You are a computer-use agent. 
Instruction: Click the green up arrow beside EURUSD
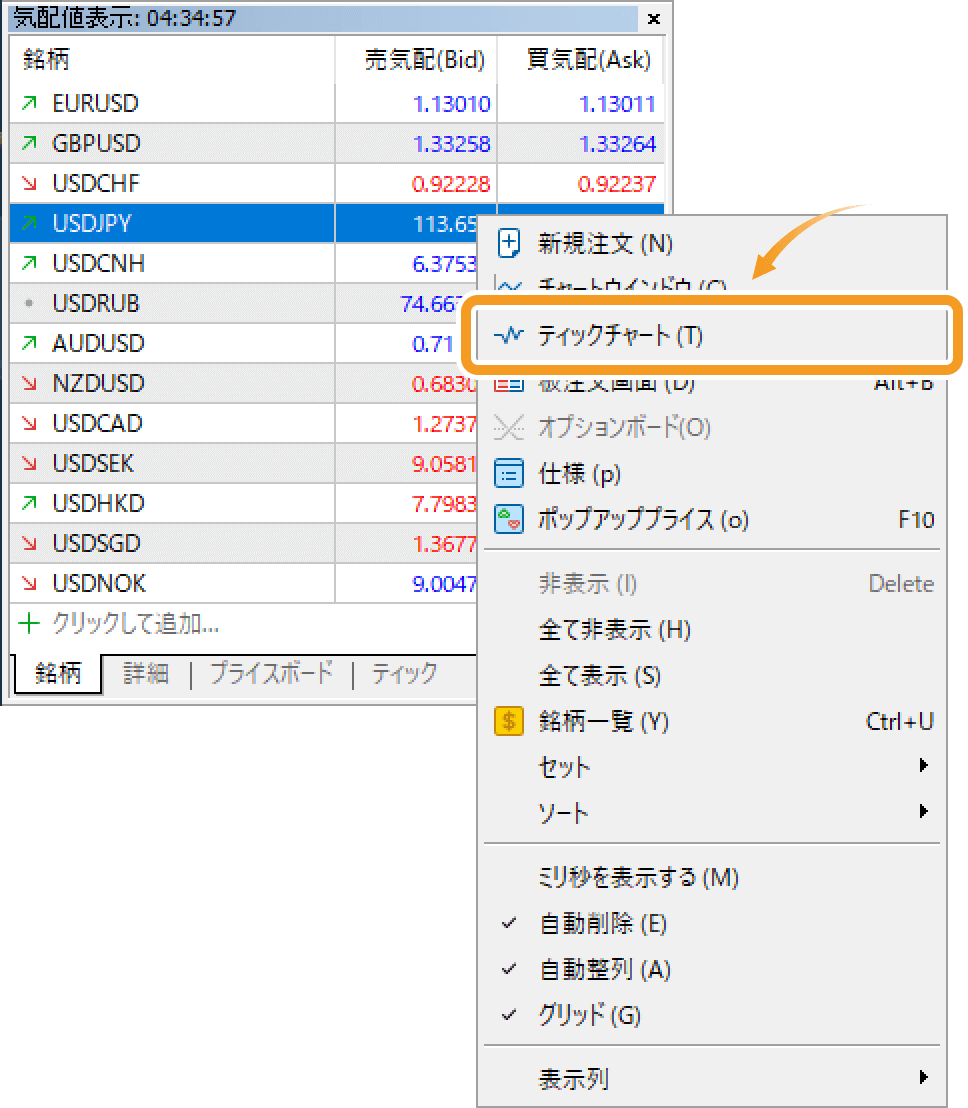[x=29, y=103]
